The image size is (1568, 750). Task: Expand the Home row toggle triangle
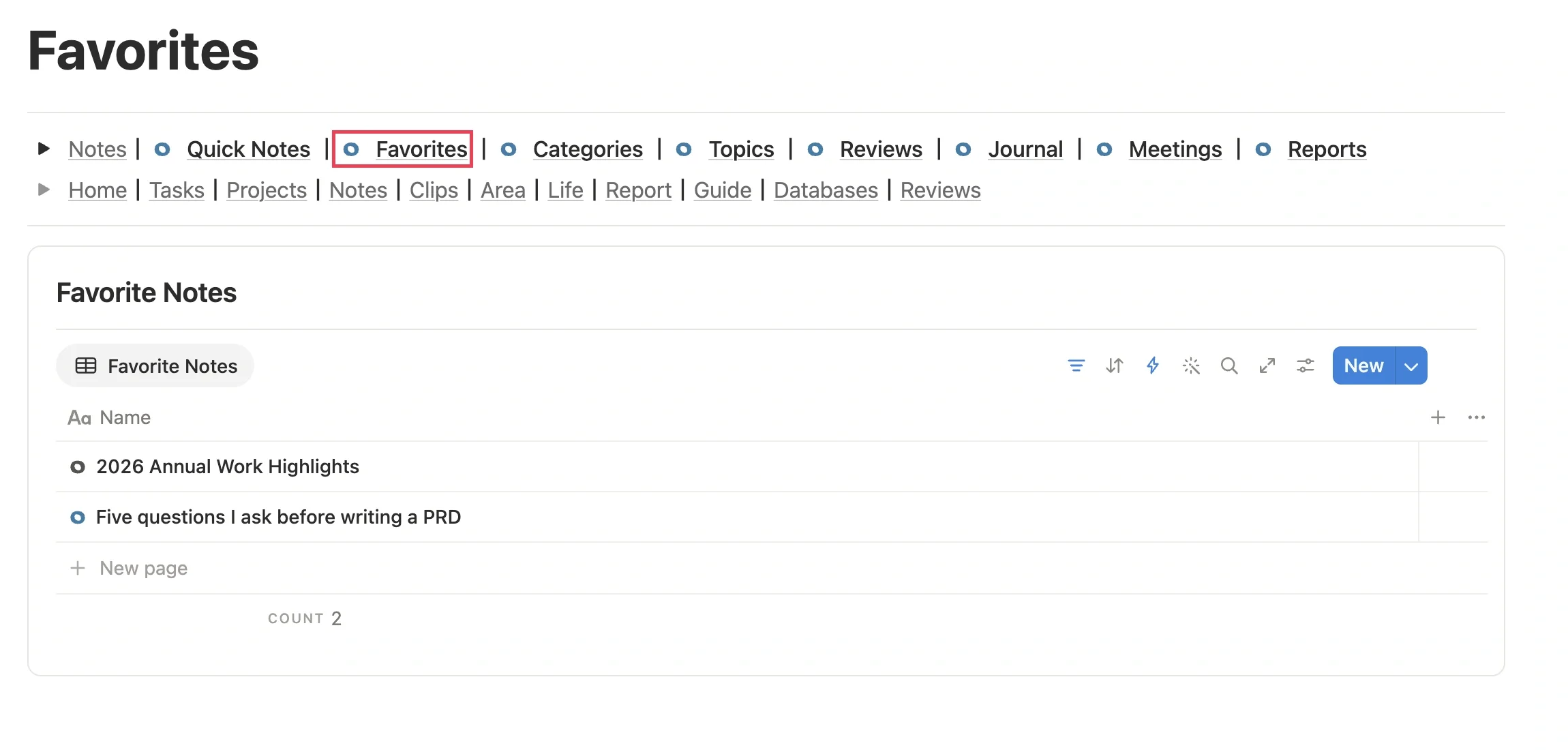click(44, 190)
